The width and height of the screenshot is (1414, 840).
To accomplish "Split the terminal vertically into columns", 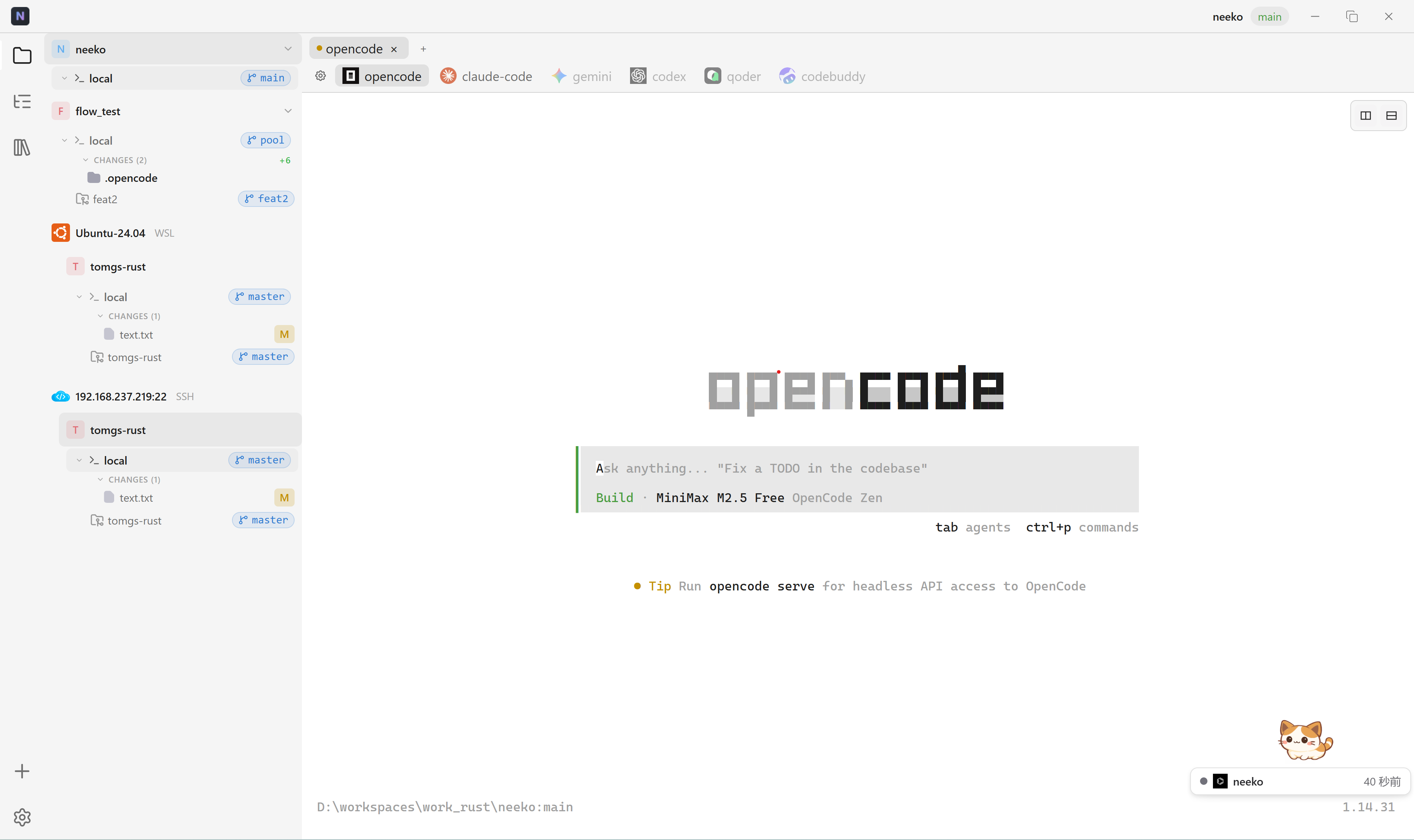I will pyautogui.click(x=1365, y=116).
